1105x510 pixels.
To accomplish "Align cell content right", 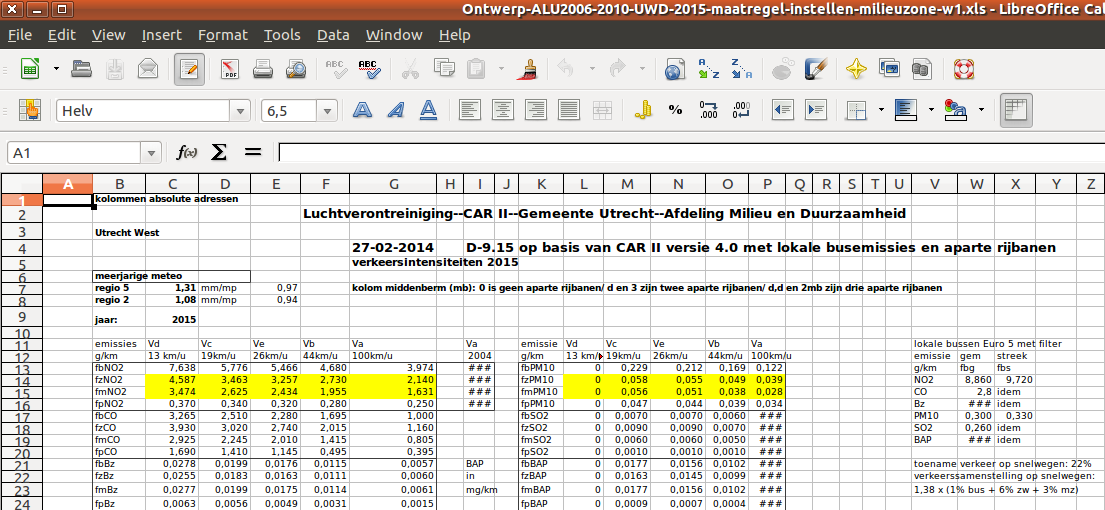I will click(x=536, y=110).
